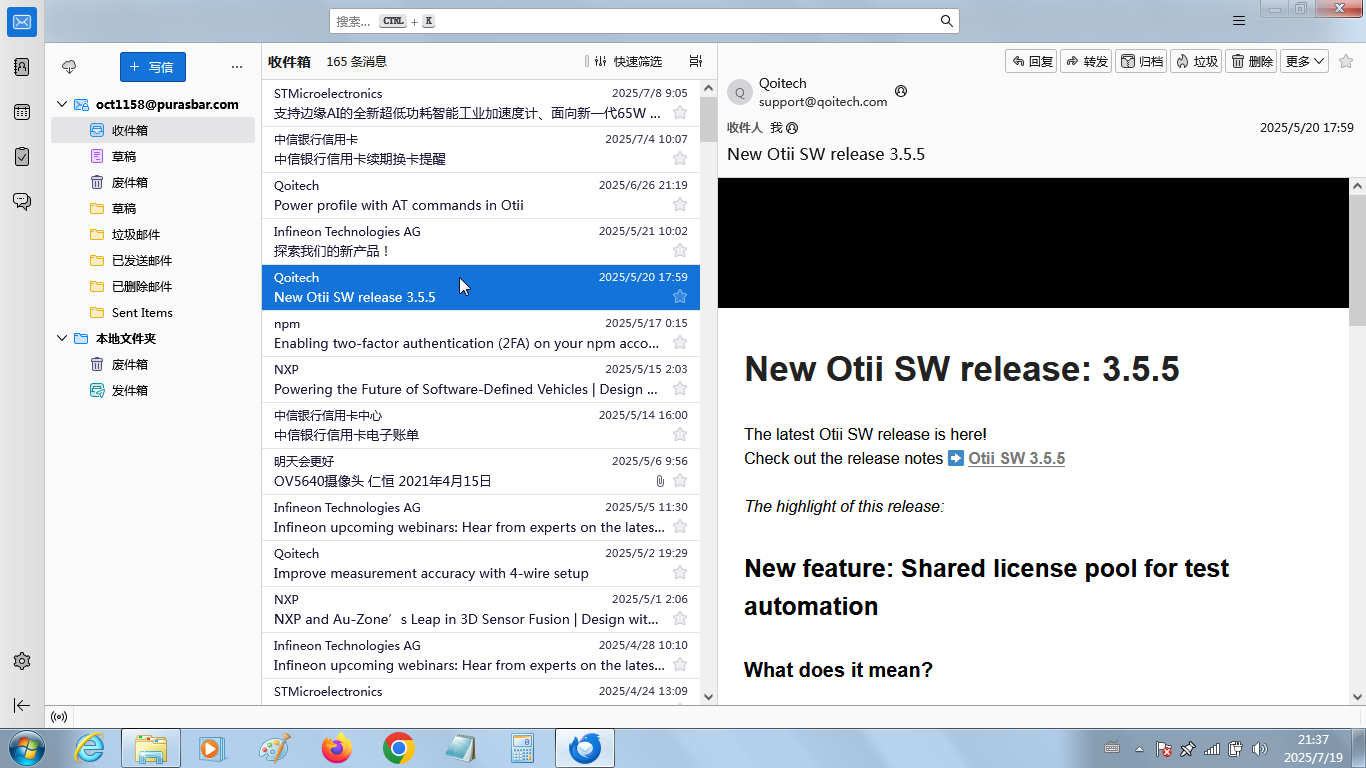Open Infineon upcoming webinars 2025/5/5 email
The image size is (1366, 768).
481,517
